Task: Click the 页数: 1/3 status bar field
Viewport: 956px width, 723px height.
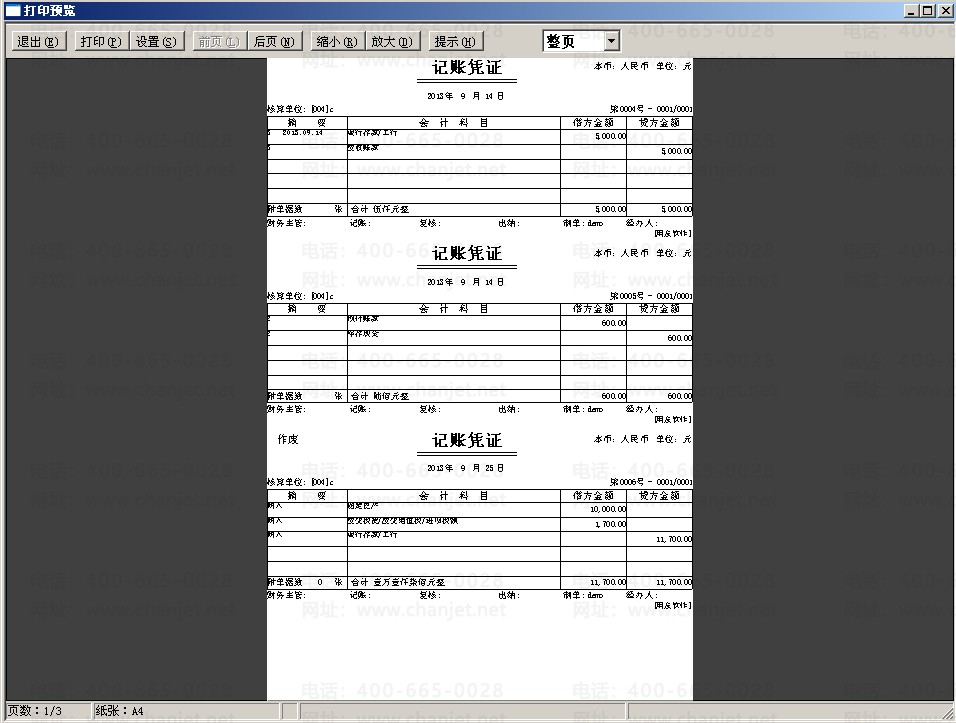Action: coord(35,711)
